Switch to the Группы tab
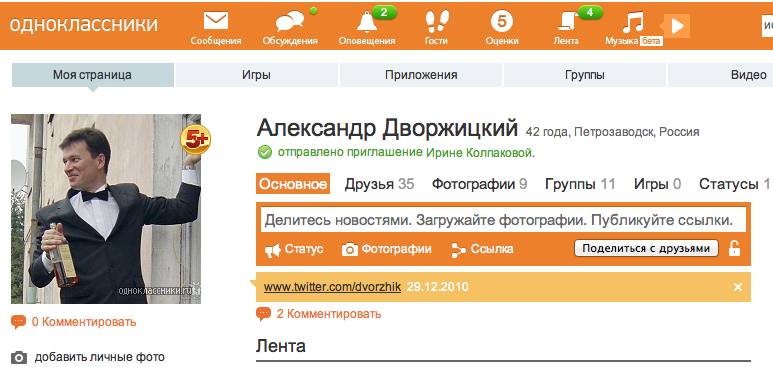773x367 pixels. [x=585, y=75]
